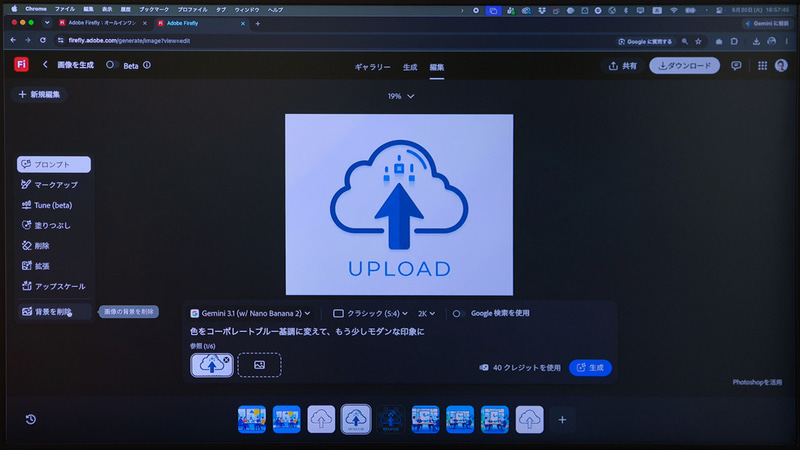Select the プロンプト tool
The height and width of the screenshot is (450, 800).
[54, 164]
